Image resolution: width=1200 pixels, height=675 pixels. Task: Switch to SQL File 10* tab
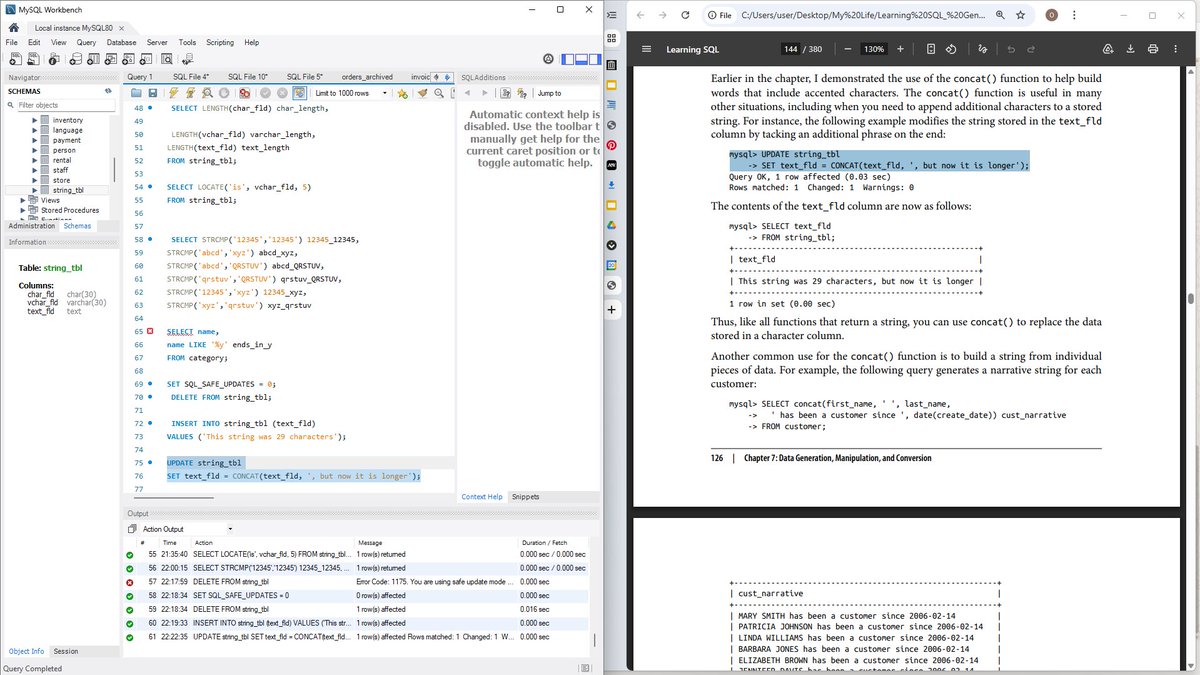coord(248,77)
